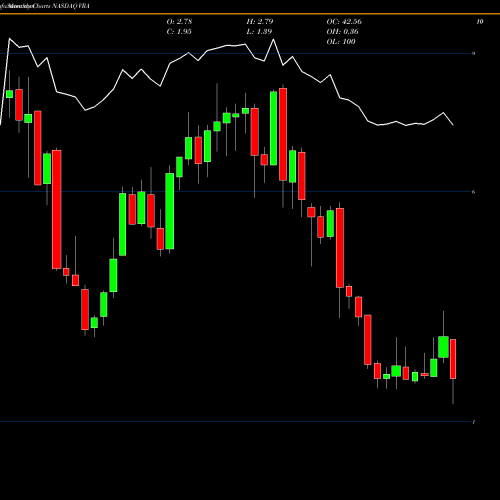Click the "OL: 100" readout
Viewport: 500px width, 500px height.
tap(341, 42)
